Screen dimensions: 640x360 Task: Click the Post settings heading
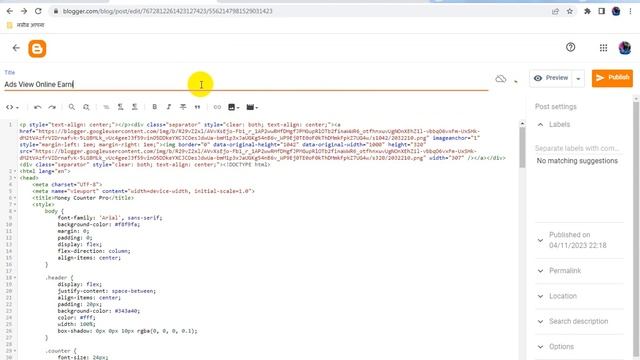[x=556, y=107]
